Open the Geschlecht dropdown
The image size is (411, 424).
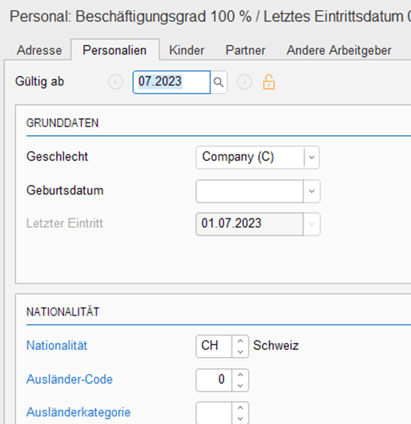[x=311, y=157]
